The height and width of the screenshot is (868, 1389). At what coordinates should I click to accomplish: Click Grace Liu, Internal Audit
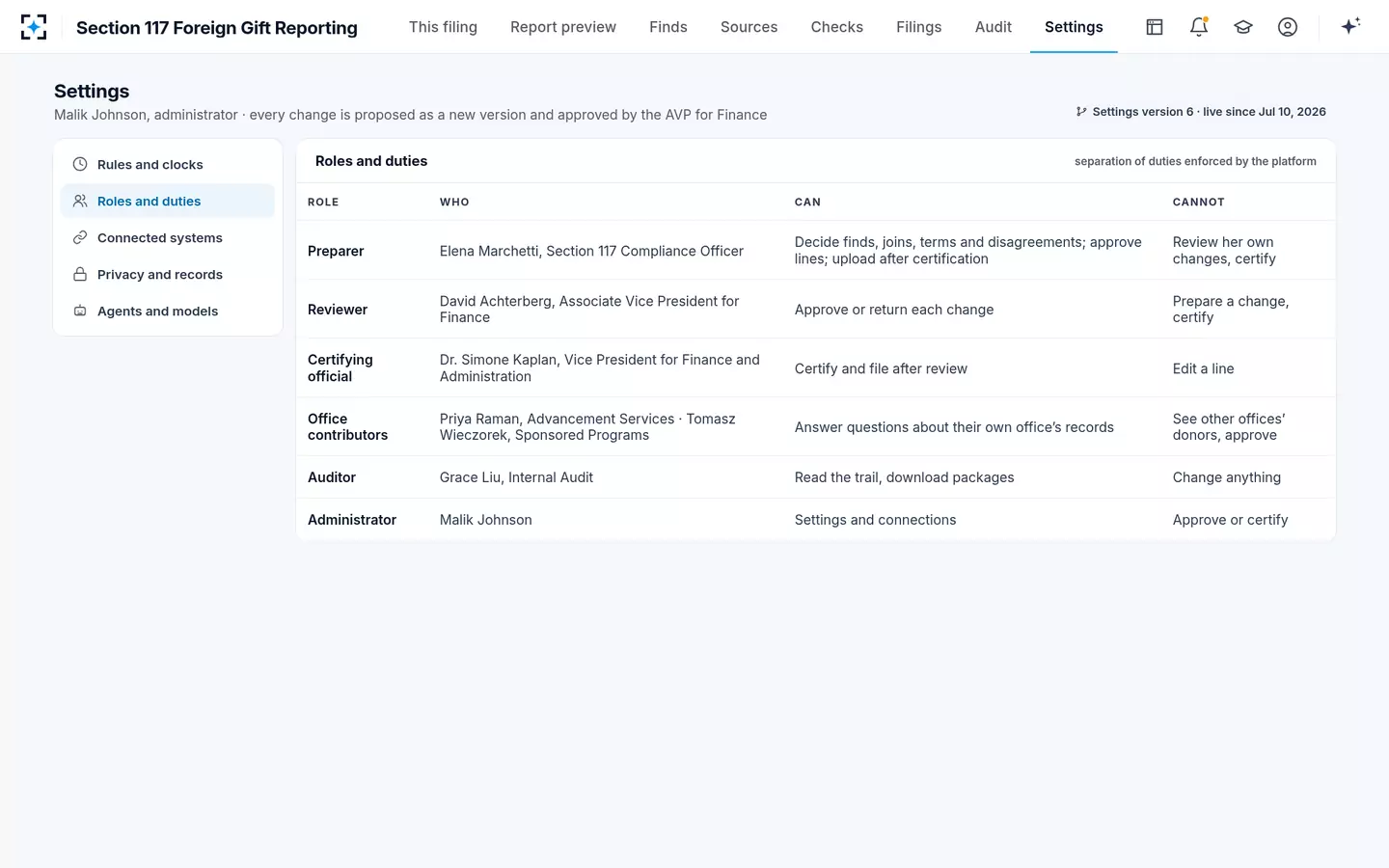516,477
